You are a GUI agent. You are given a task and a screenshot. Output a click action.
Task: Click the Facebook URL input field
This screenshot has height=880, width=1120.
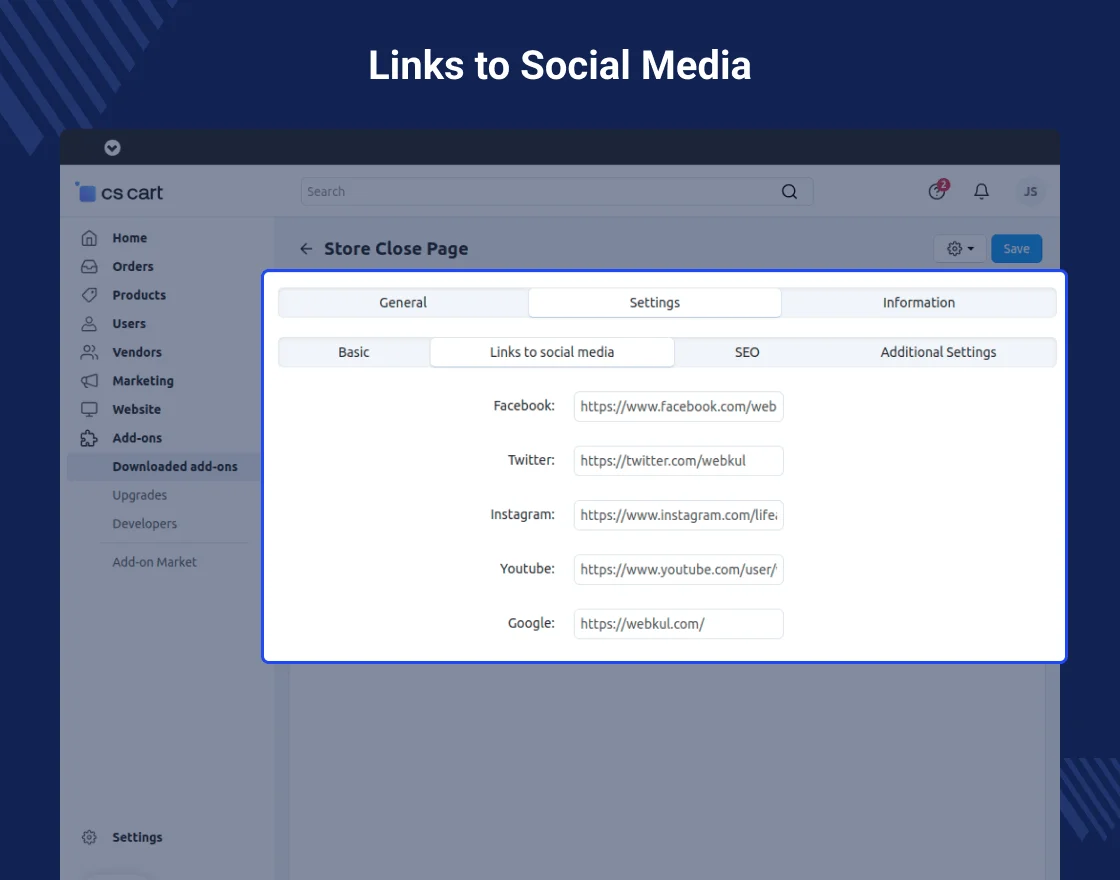[678, 406]
